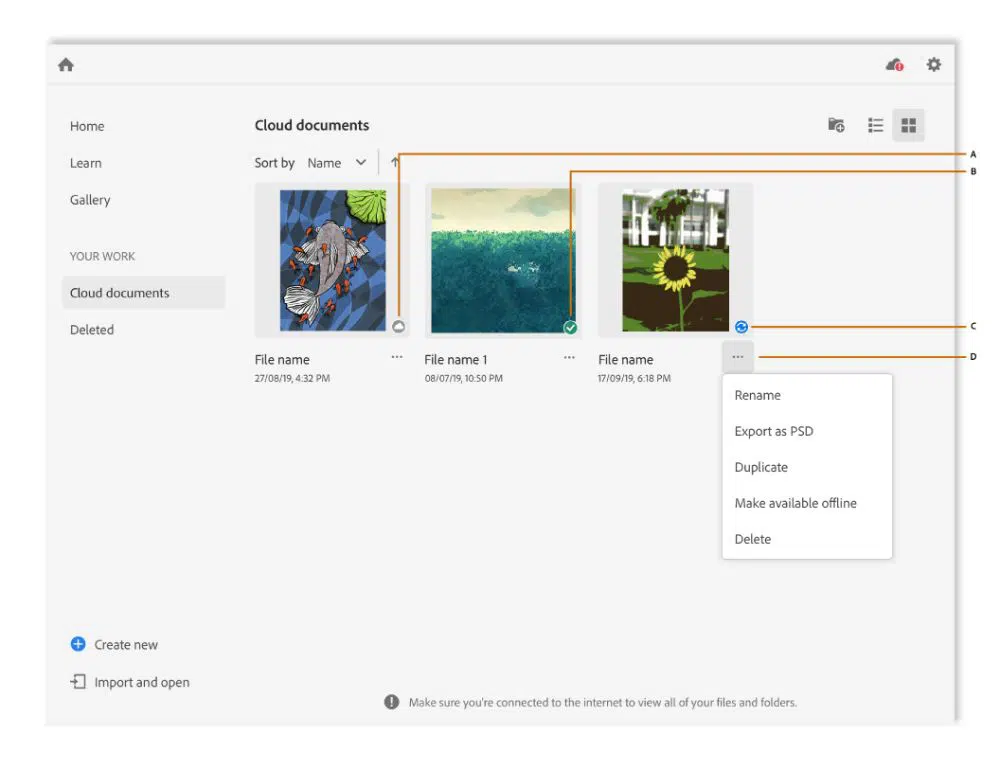The width and height of the screenshot is (1000, 771).
Task: Open the sunflower document thumbnail
Action: point(675,260)
